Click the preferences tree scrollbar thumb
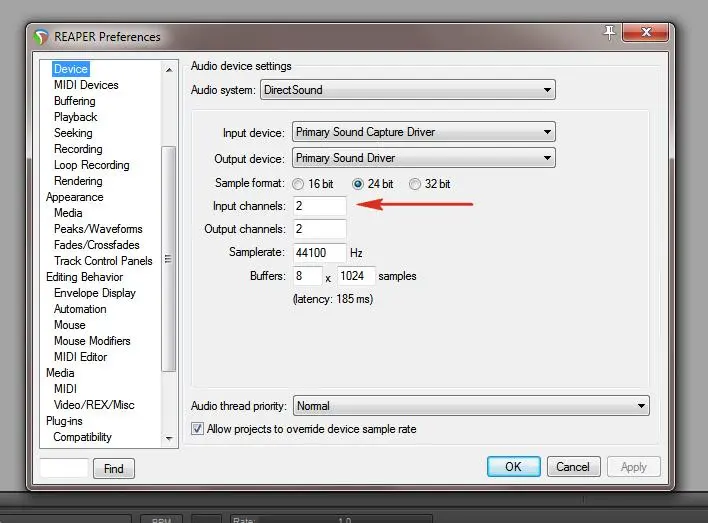The height and width of the screenshot is (523, 708). click(168, 259)
